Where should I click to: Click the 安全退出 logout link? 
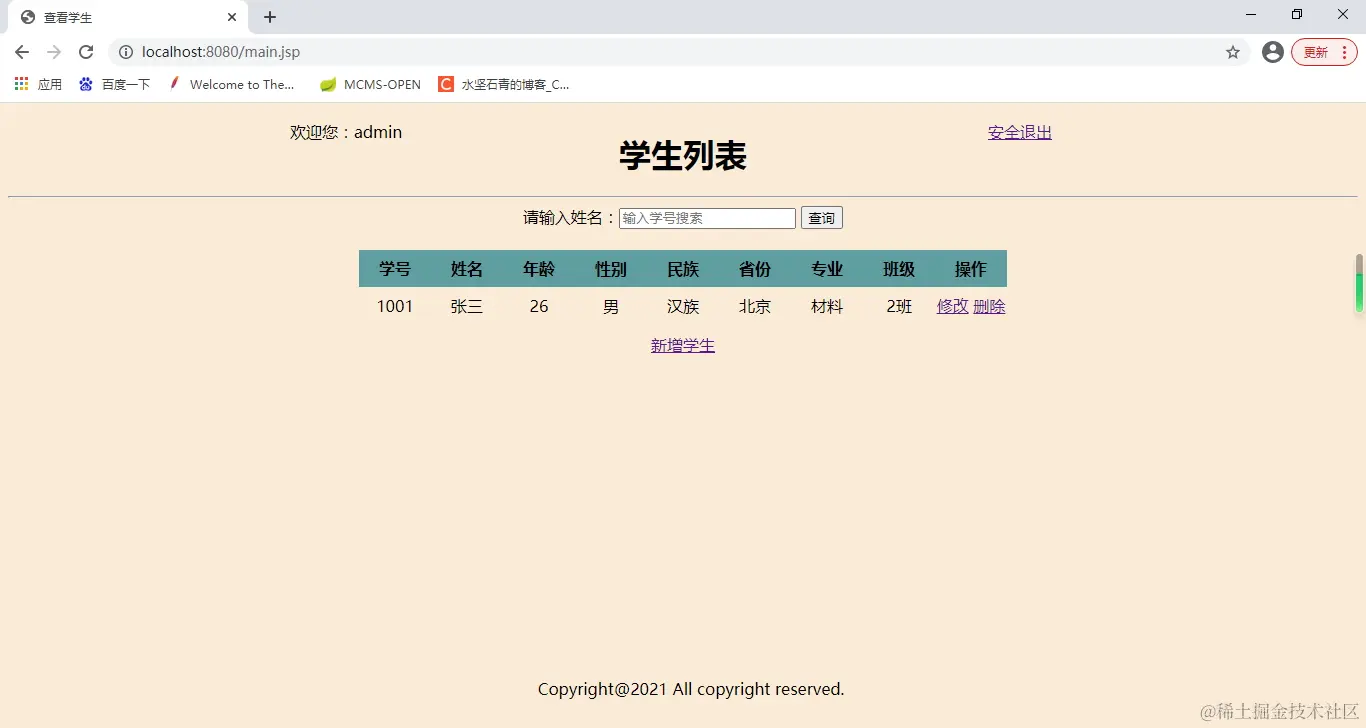pos(1019,131)
